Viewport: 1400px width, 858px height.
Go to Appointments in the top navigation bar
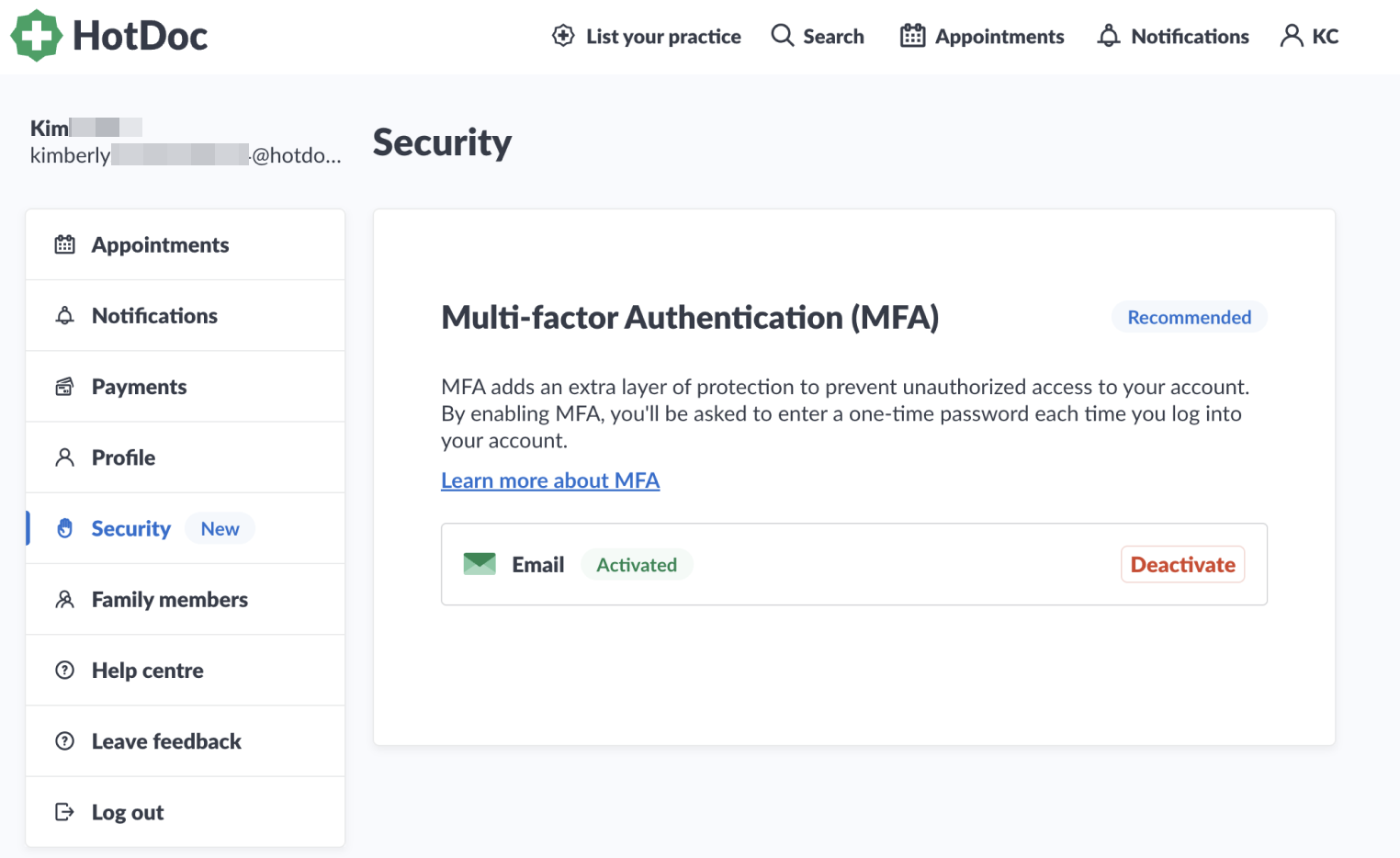coord(982,36)
